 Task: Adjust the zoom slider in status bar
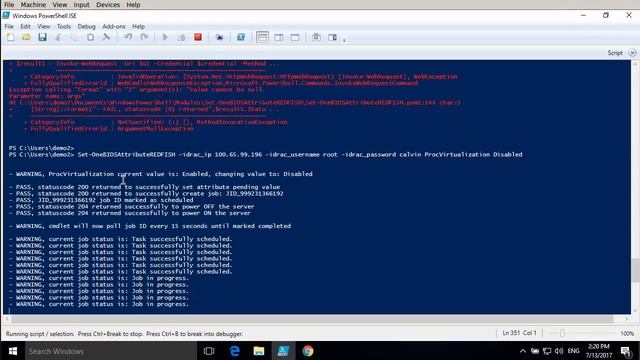tap(562, 333)
